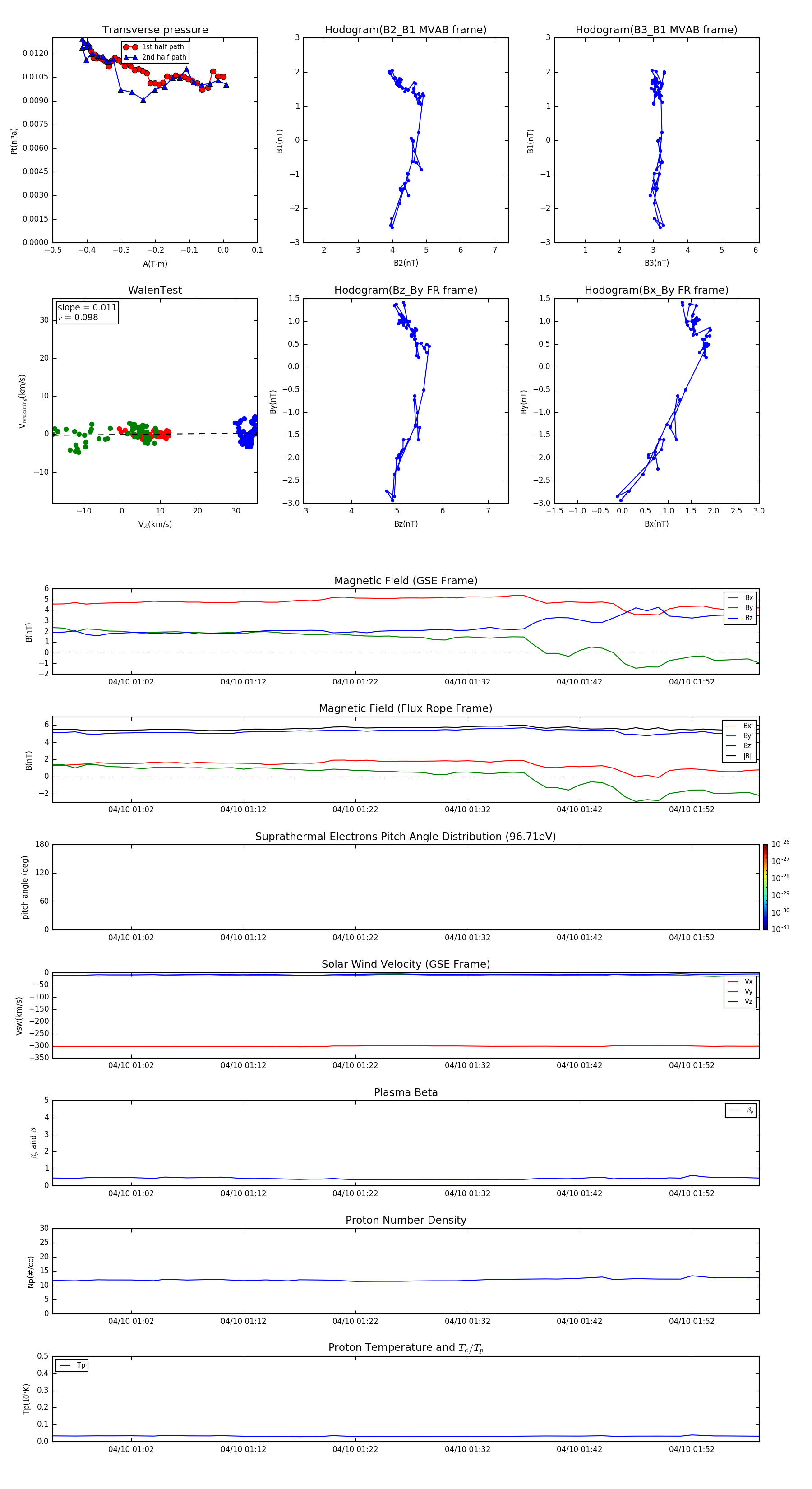Viewport: 812px width, 1489px height.
Task: Click 'B2(nT)' x-axis label
Action: click(x=406, y=263)
